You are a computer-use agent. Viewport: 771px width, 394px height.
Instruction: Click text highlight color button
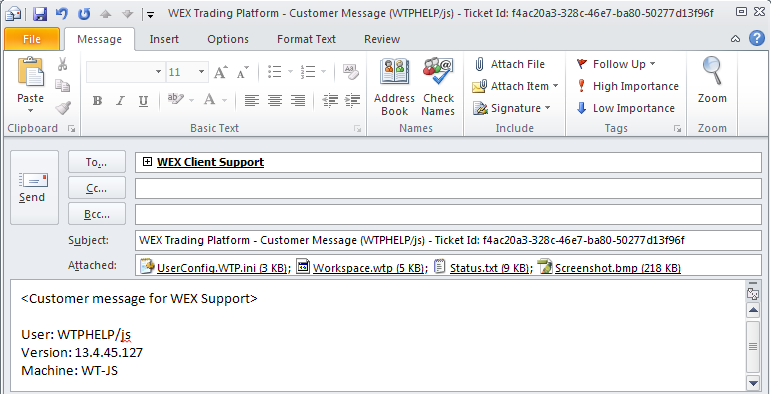[x=175, y=100]
